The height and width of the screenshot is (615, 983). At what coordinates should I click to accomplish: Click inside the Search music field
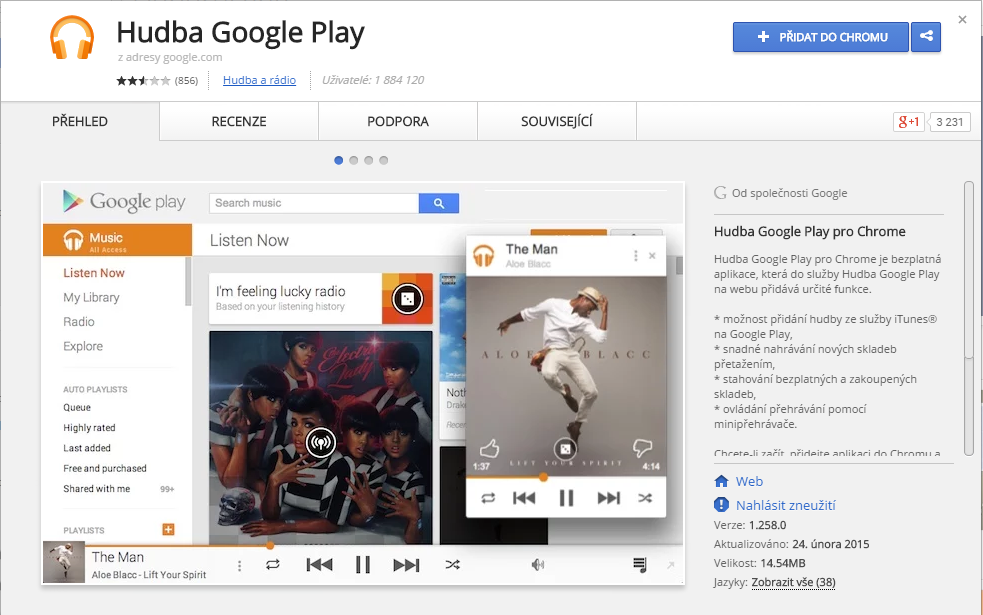click(310, 202)
